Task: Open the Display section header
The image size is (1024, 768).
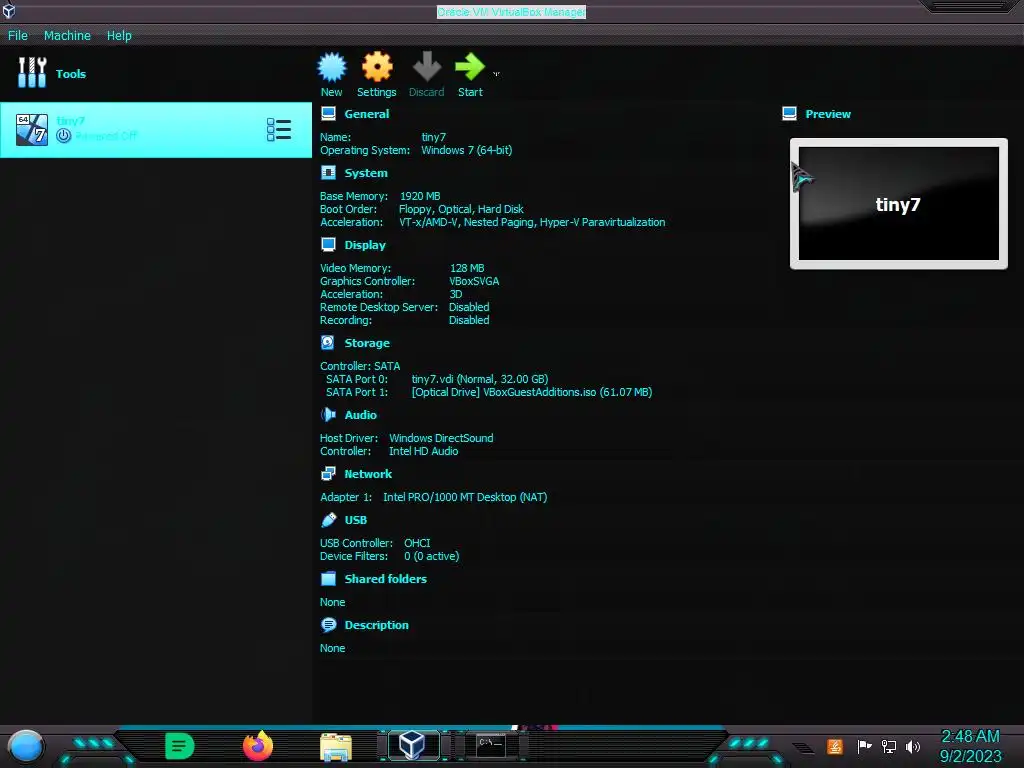Action: 365,245
